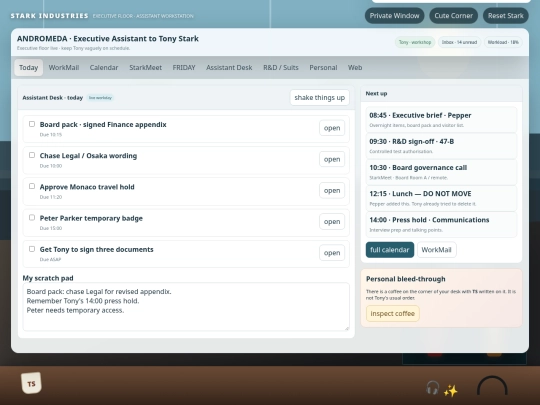Open the Calendar tab
The height and width of the screenshot is (405, 540).
point(104,68)
